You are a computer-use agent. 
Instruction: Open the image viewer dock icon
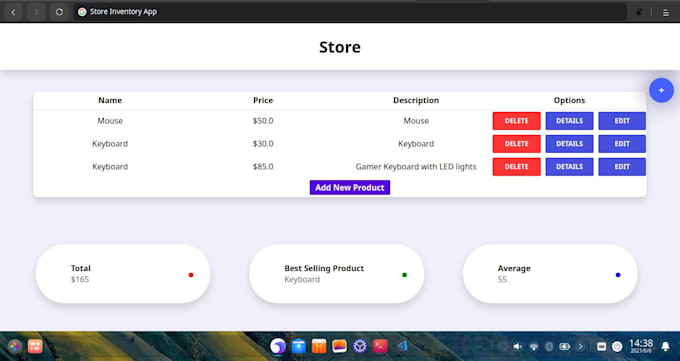pos(339,346)
